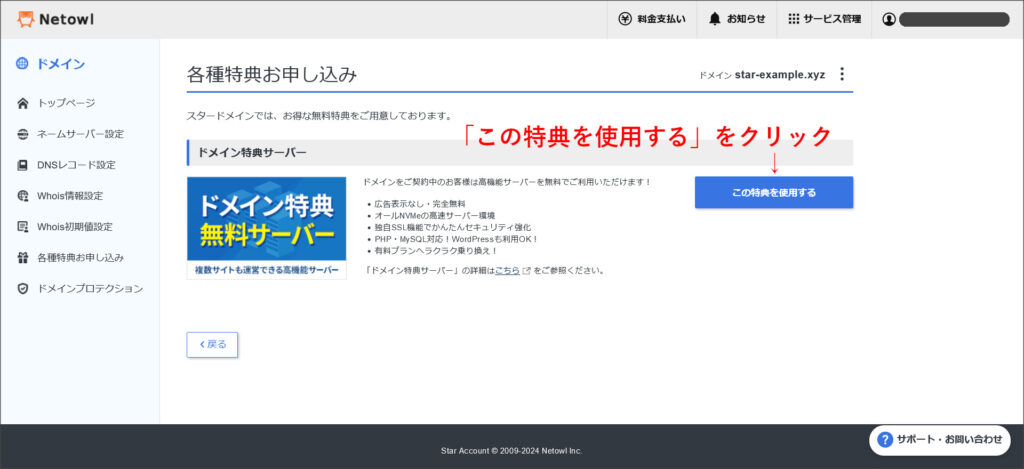Image resolution: width=1024 pixels, height=469 pixels.
Task: Click the PHP・MySQL対応 bullet text
Action: pyautogui.click(x=456, y=239)
